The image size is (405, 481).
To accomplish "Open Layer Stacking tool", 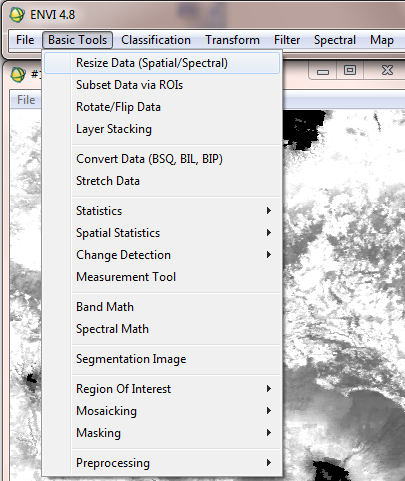I will point(162,129).
